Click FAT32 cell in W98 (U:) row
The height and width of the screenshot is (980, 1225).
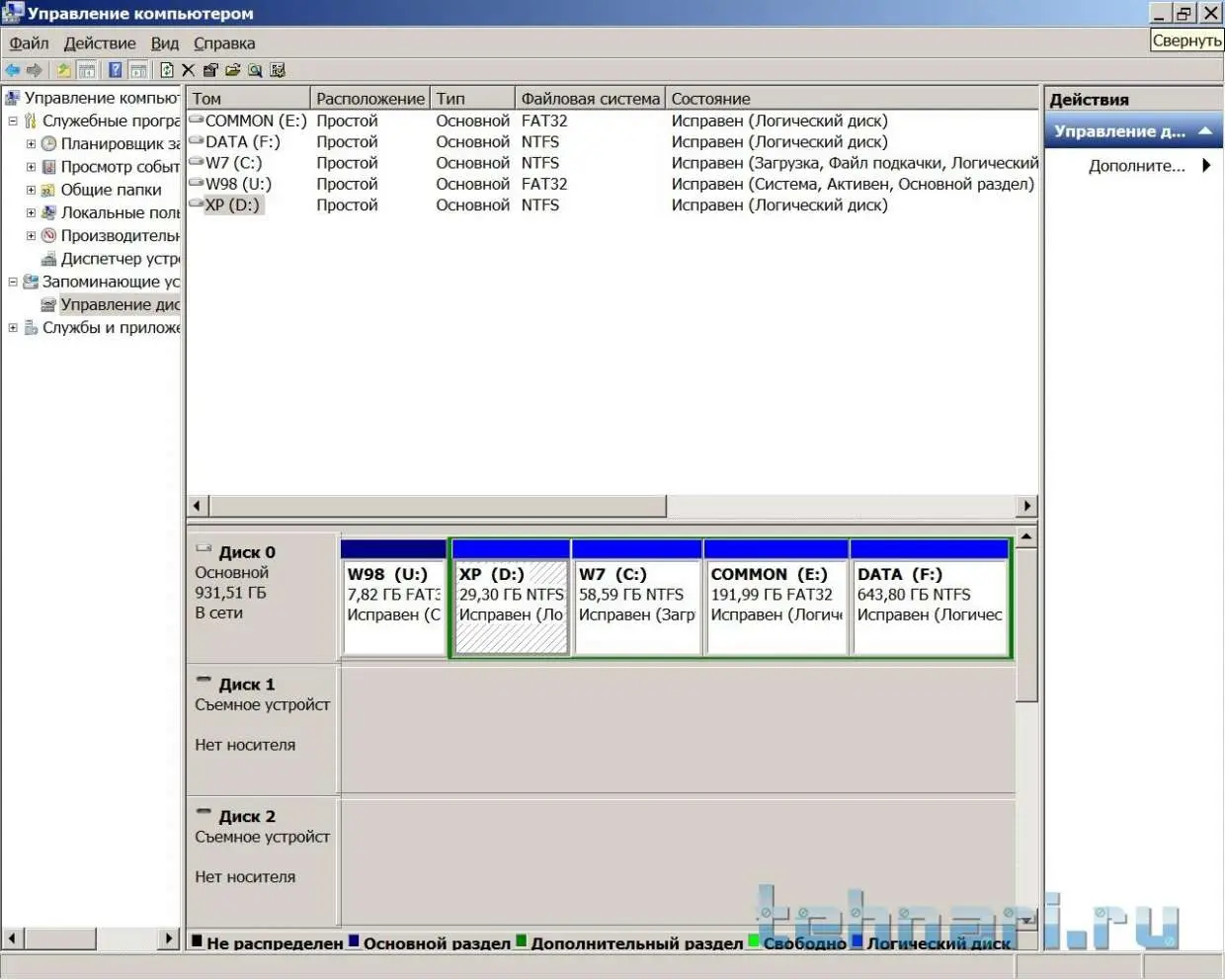coord(544,184)
